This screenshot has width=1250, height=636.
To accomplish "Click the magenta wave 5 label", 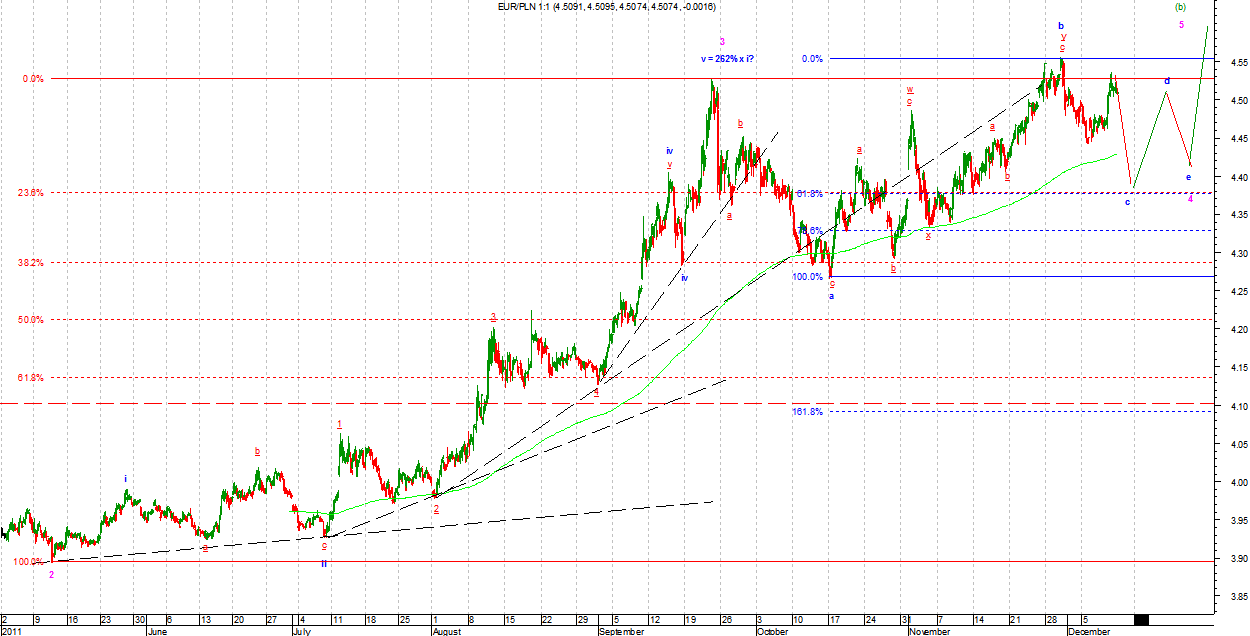I will [1181, 25].
